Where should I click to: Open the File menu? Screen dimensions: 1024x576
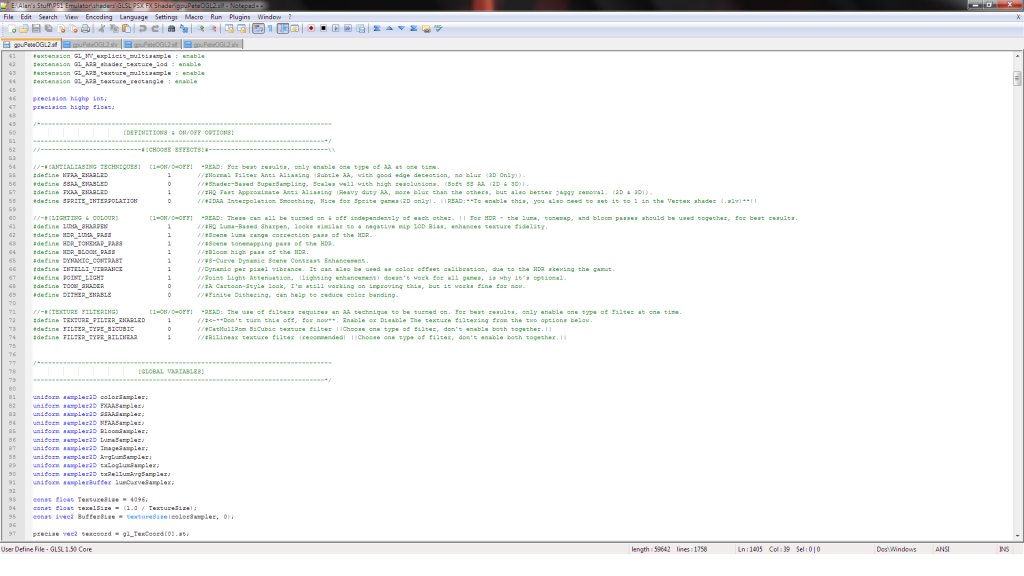[8, 17]
